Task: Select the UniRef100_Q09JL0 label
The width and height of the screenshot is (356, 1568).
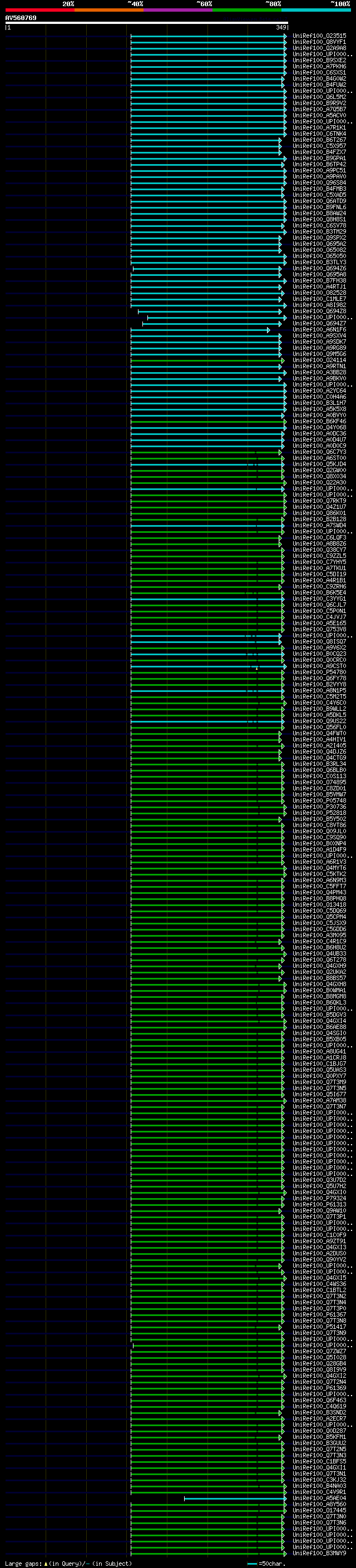Action: (319, 832)
